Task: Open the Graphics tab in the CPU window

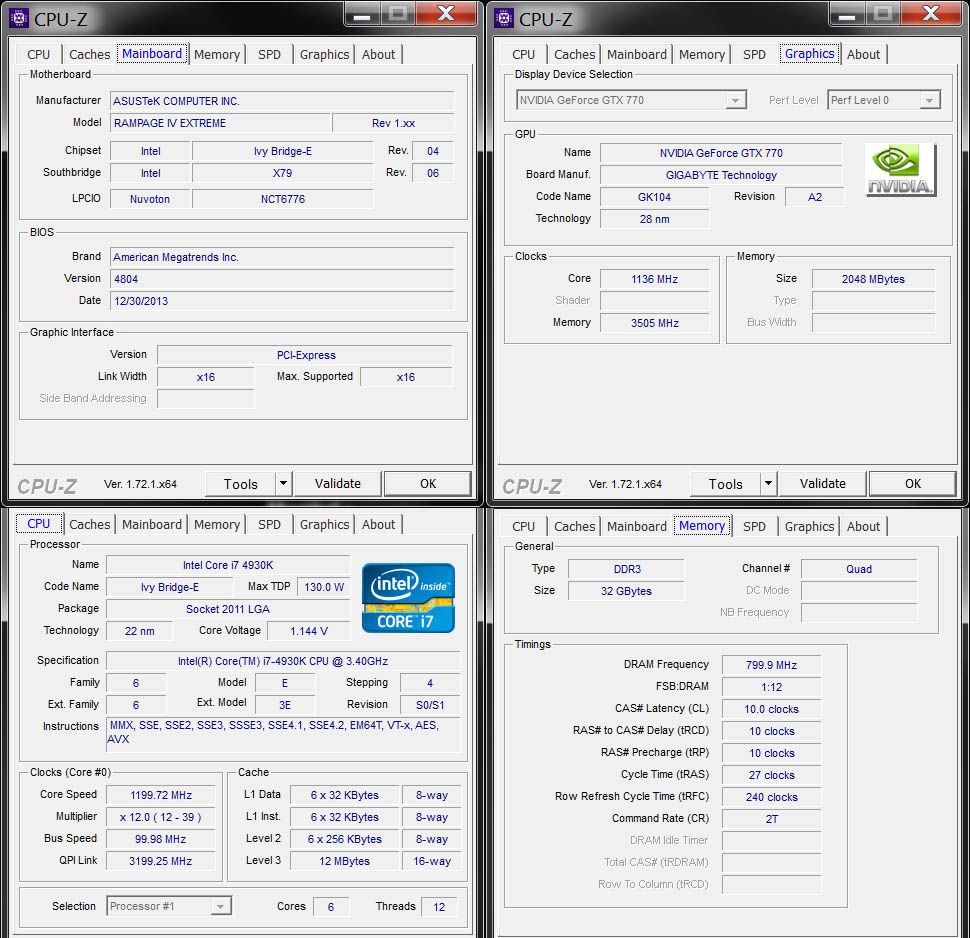Action: coord(324,525)
